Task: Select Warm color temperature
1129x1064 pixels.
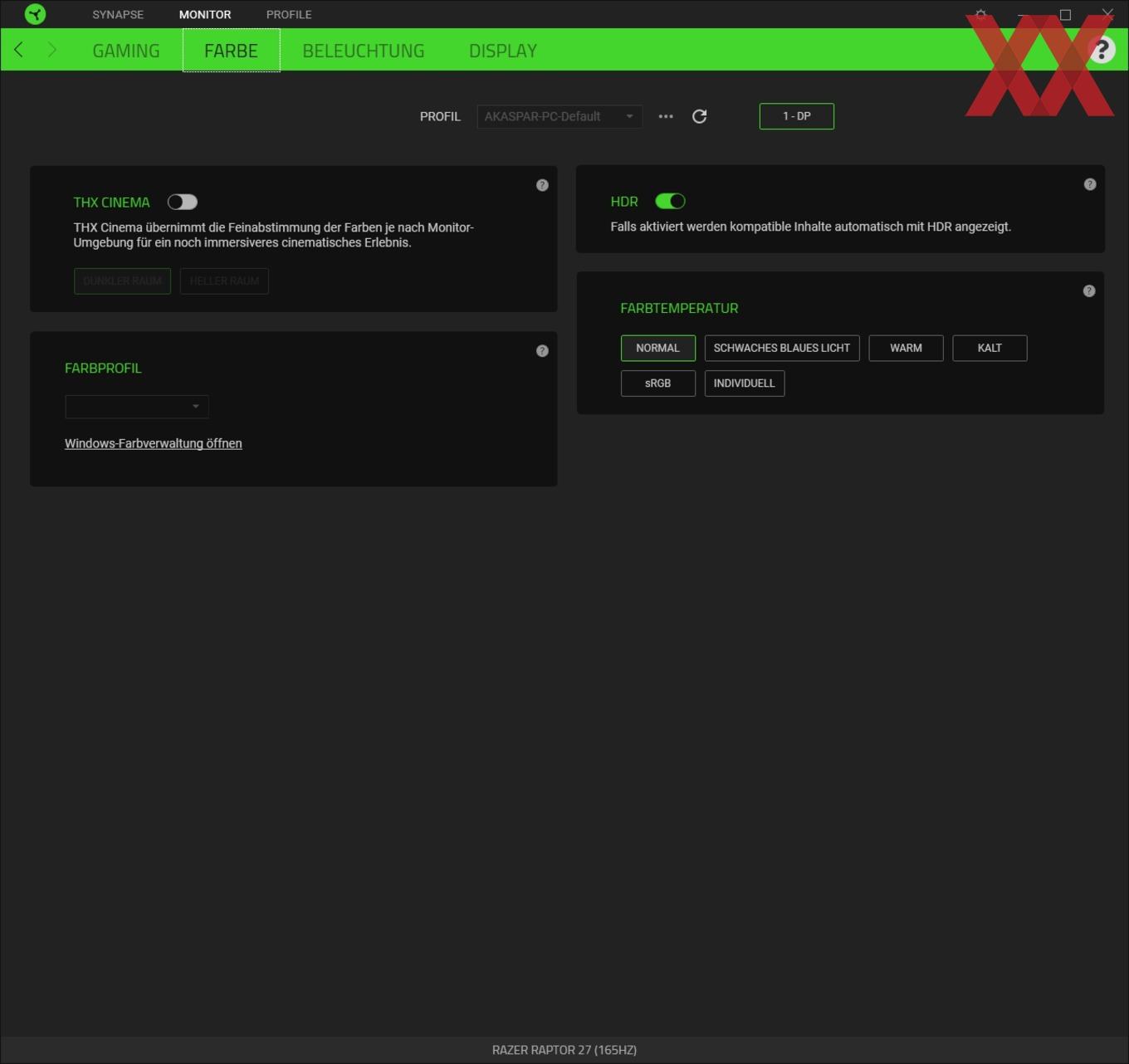Action: tap(907, 349)
